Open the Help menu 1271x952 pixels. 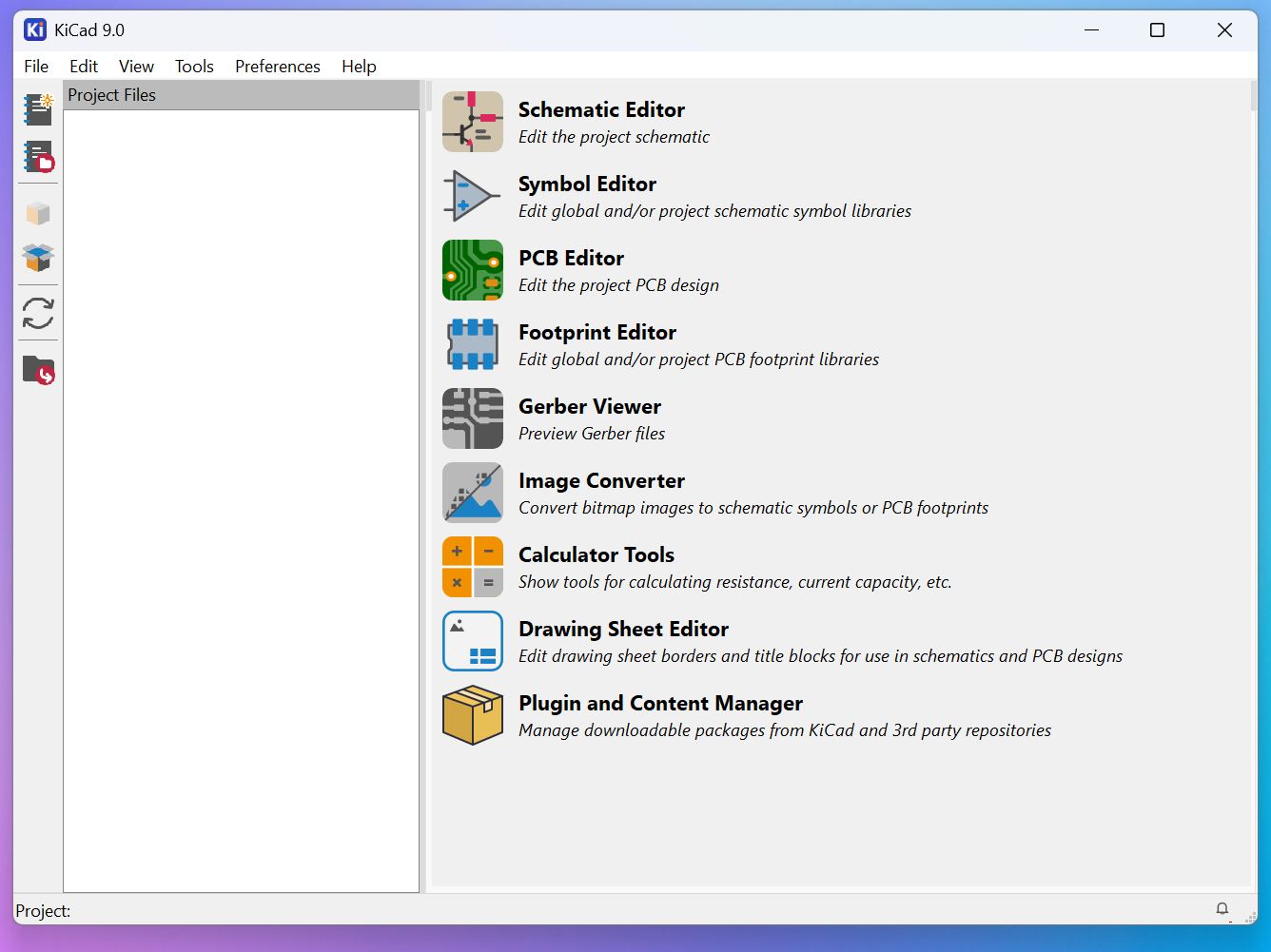[360, 67]
